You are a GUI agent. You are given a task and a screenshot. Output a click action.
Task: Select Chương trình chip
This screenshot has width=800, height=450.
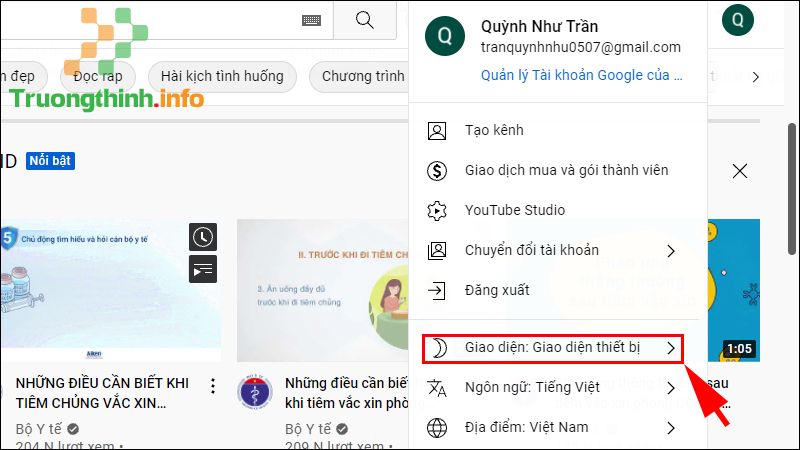tap(359, 77)
